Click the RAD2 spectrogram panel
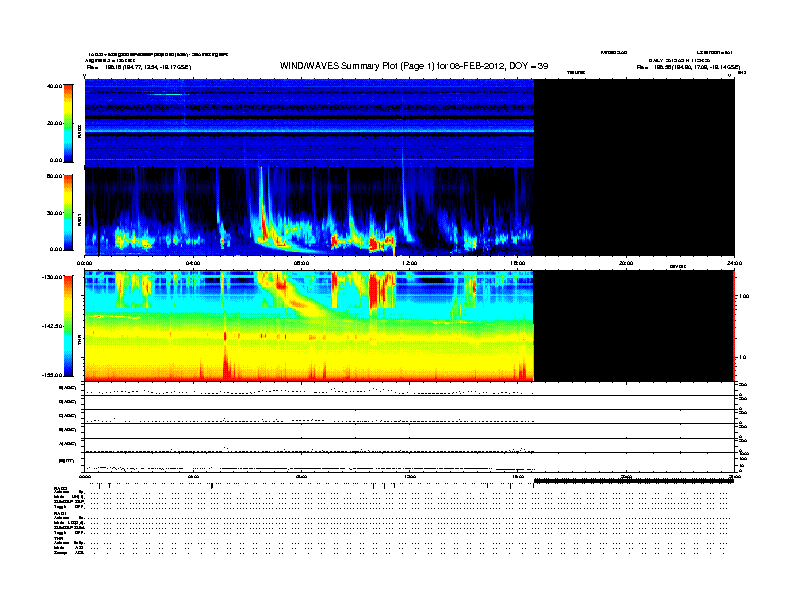Screen dimensions: 792x612 coord(309,123)
